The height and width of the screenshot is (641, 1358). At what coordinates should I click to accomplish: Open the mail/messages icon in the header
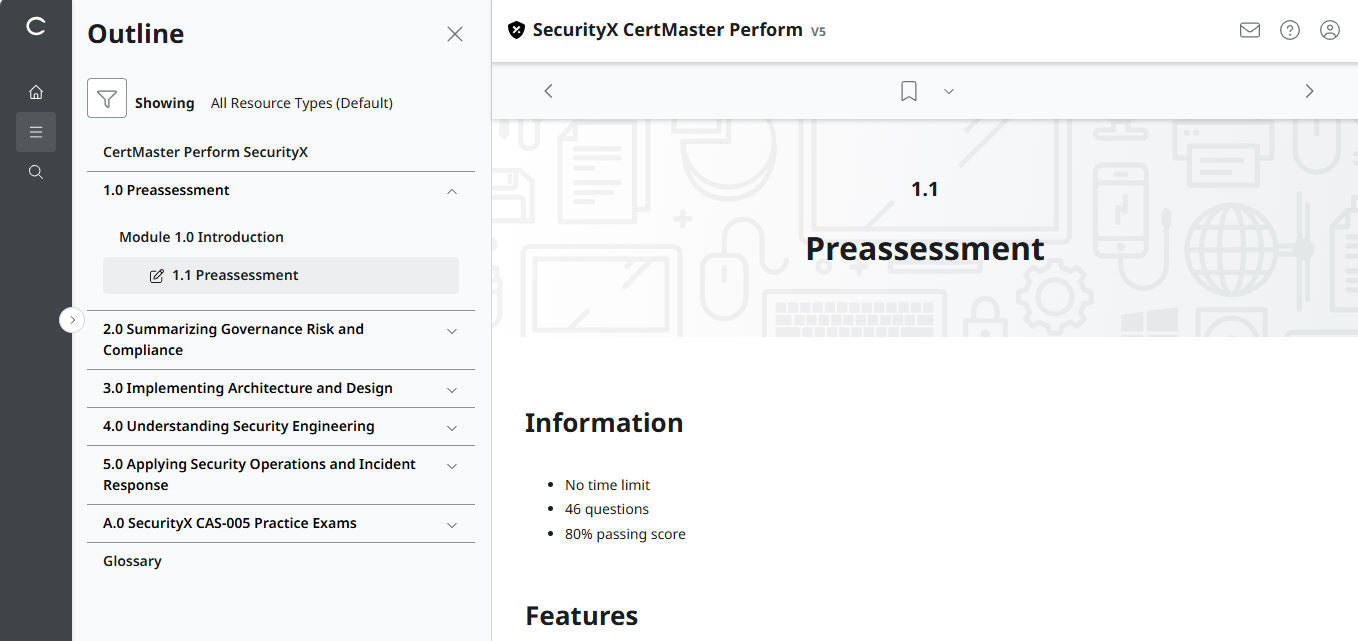tap(1249, 30)
